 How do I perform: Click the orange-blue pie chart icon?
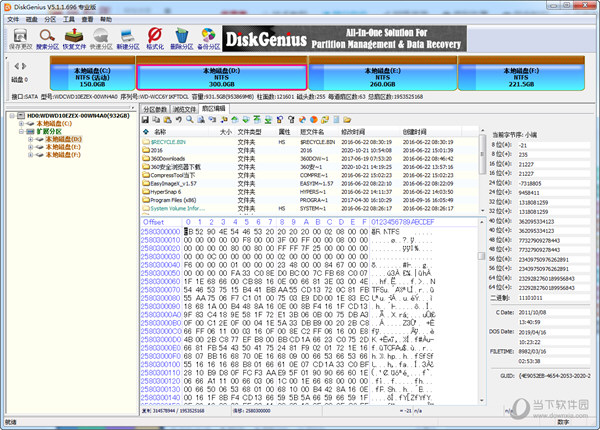click(x=313, y=120)
